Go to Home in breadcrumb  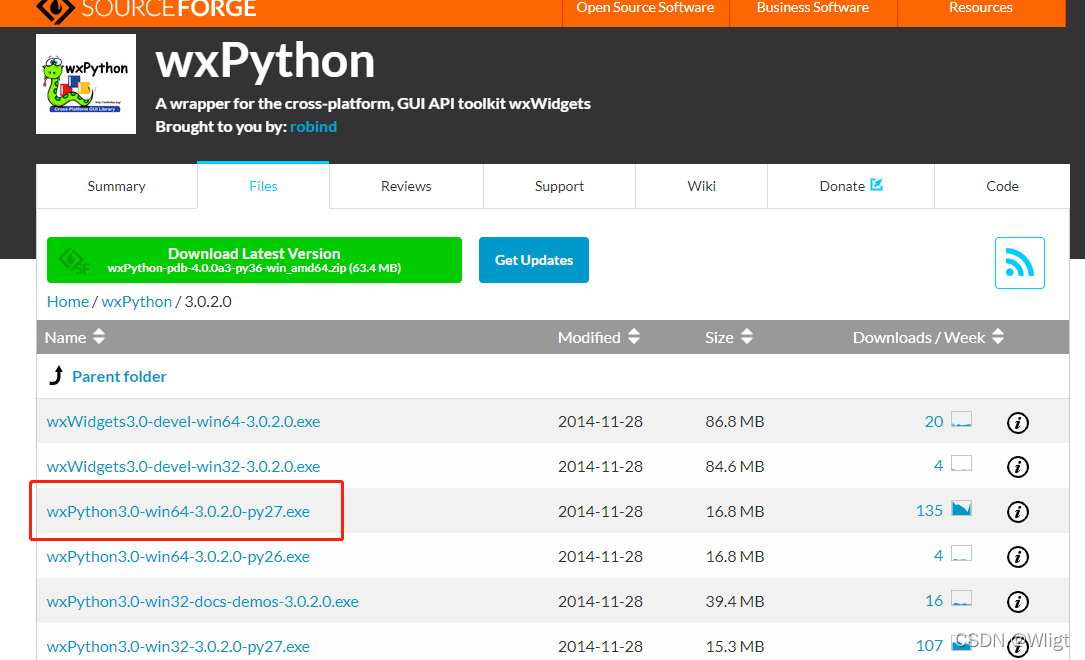pos(68,302)
